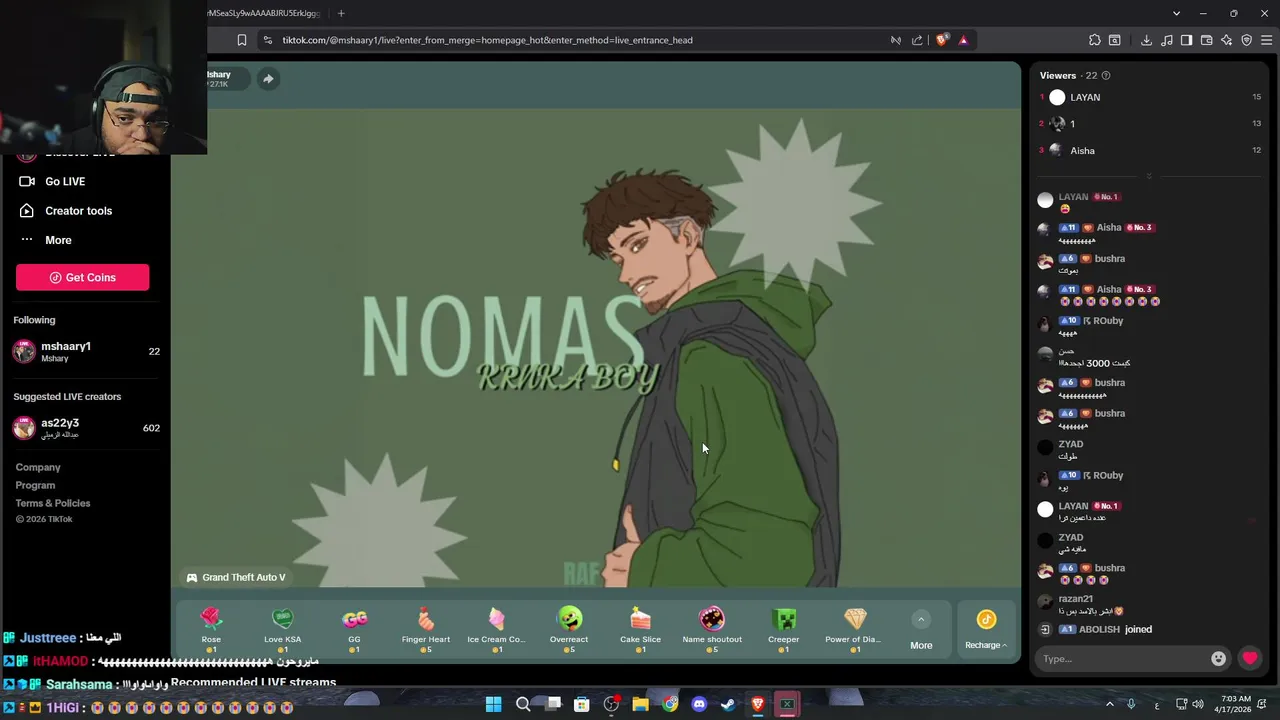Tap the red heart like button
Viewport: 1280px width, 720px height.
pyautogui.click(x=1250, y=658)
